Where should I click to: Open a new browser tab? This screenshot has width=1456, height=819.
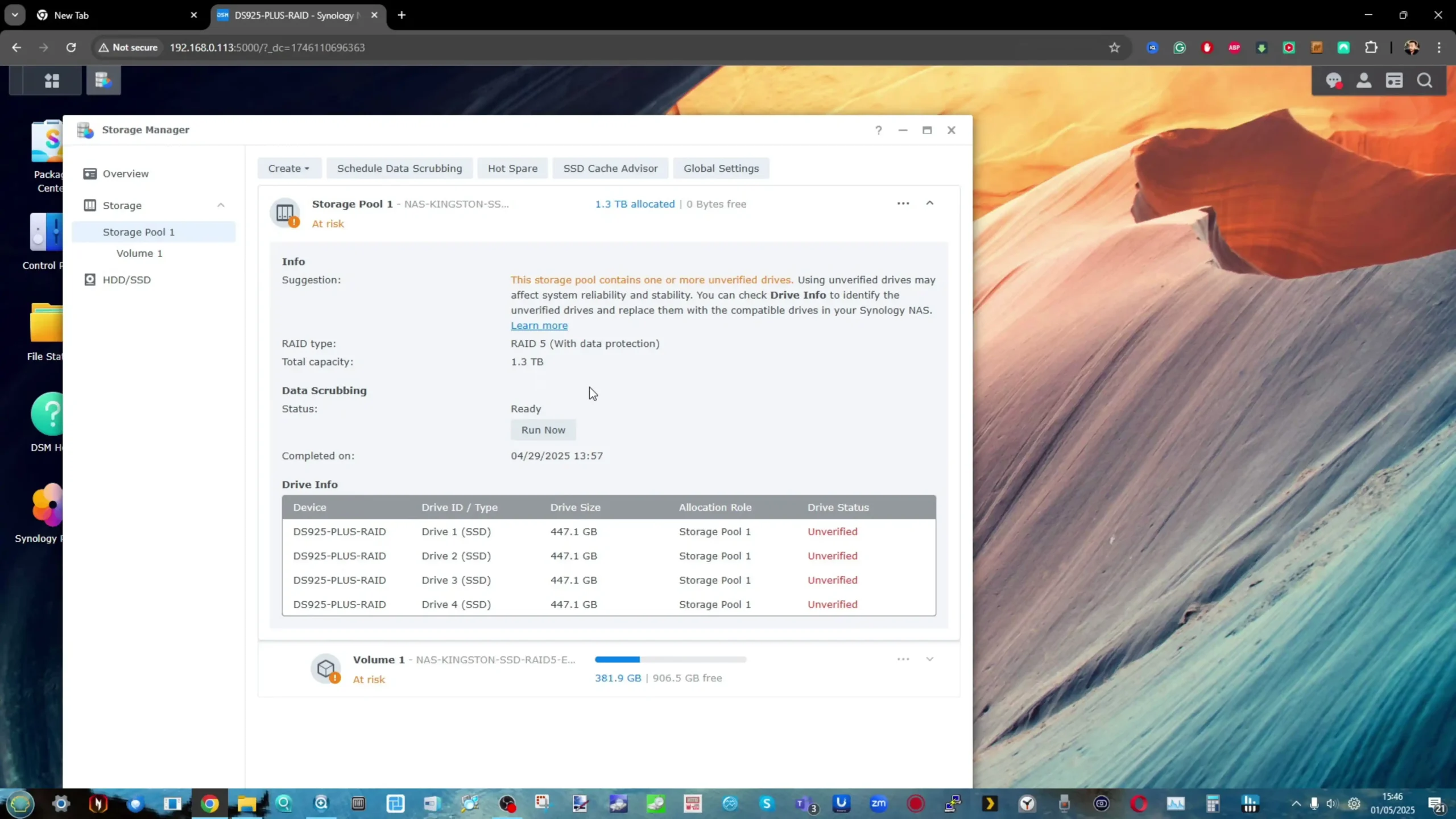[402, 15]
